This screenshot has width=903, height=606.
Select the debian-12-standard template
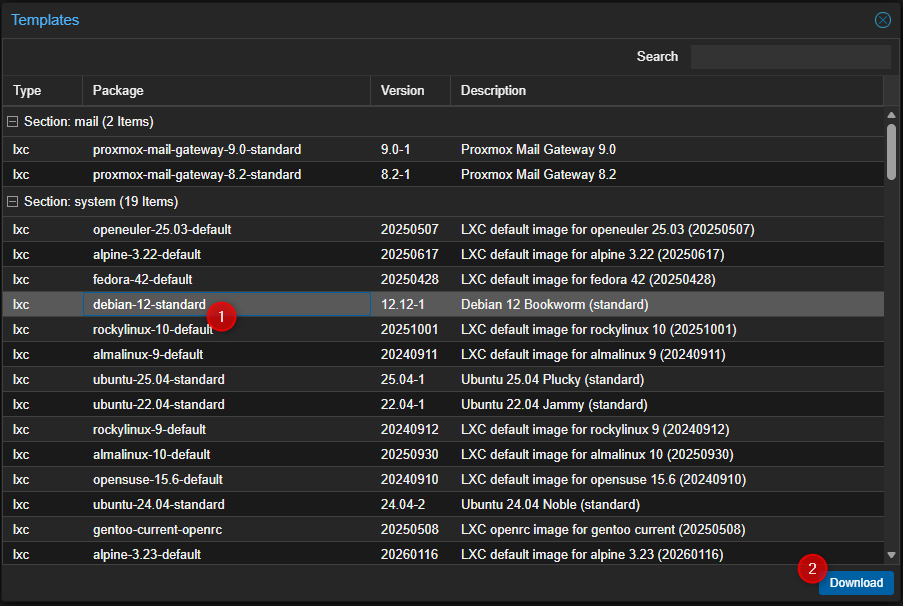(200, 304)
